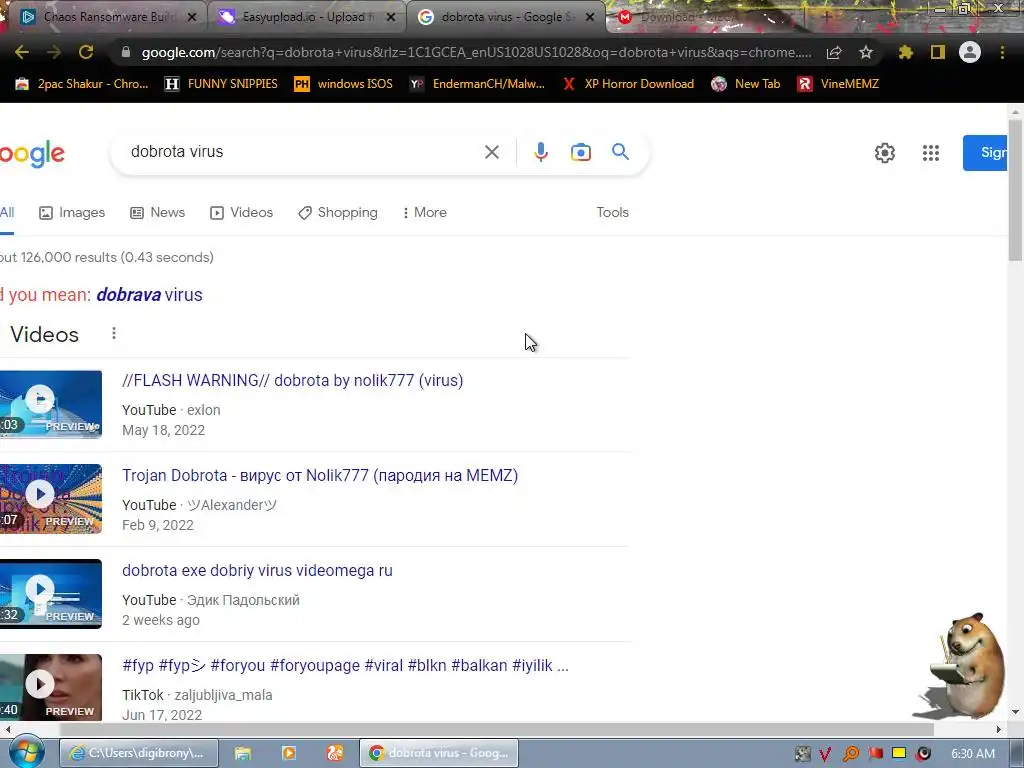Expand the More search filters menu
This screenshot has height=768, width=1024.
pos(424,212)
